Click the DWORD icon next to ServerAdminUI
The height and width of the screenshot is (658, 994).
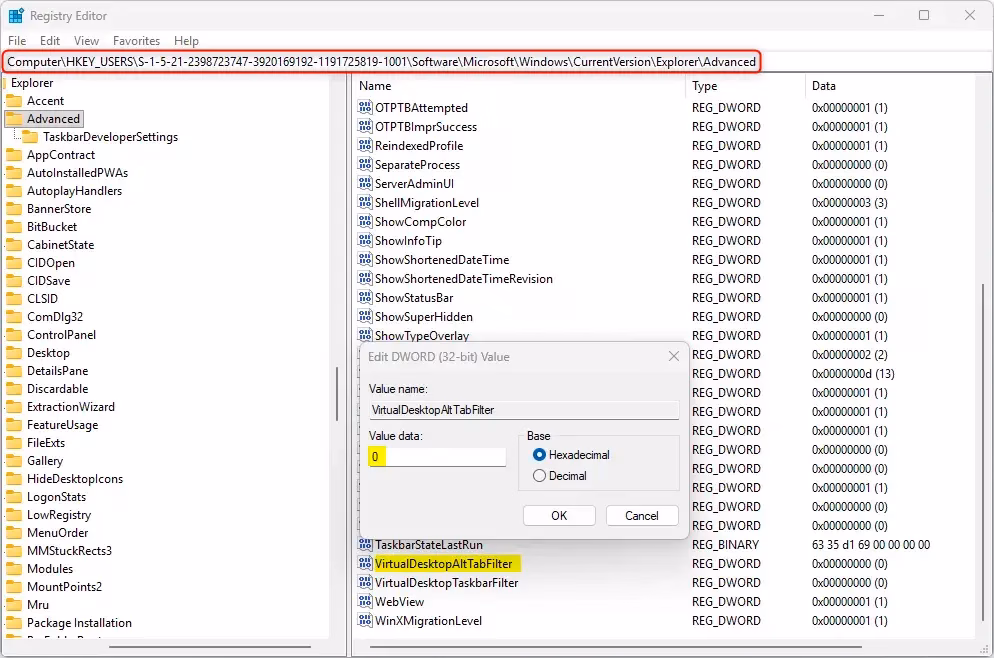365,184
